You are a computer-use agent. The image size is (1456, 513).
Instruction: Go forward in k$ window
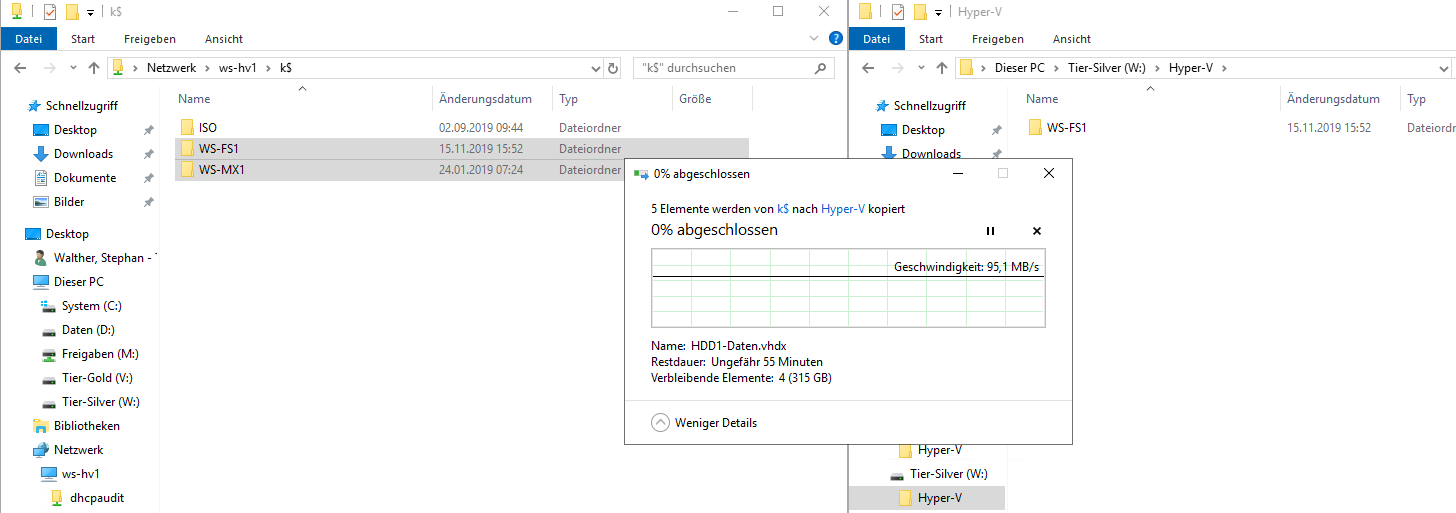tap(48, 68)
